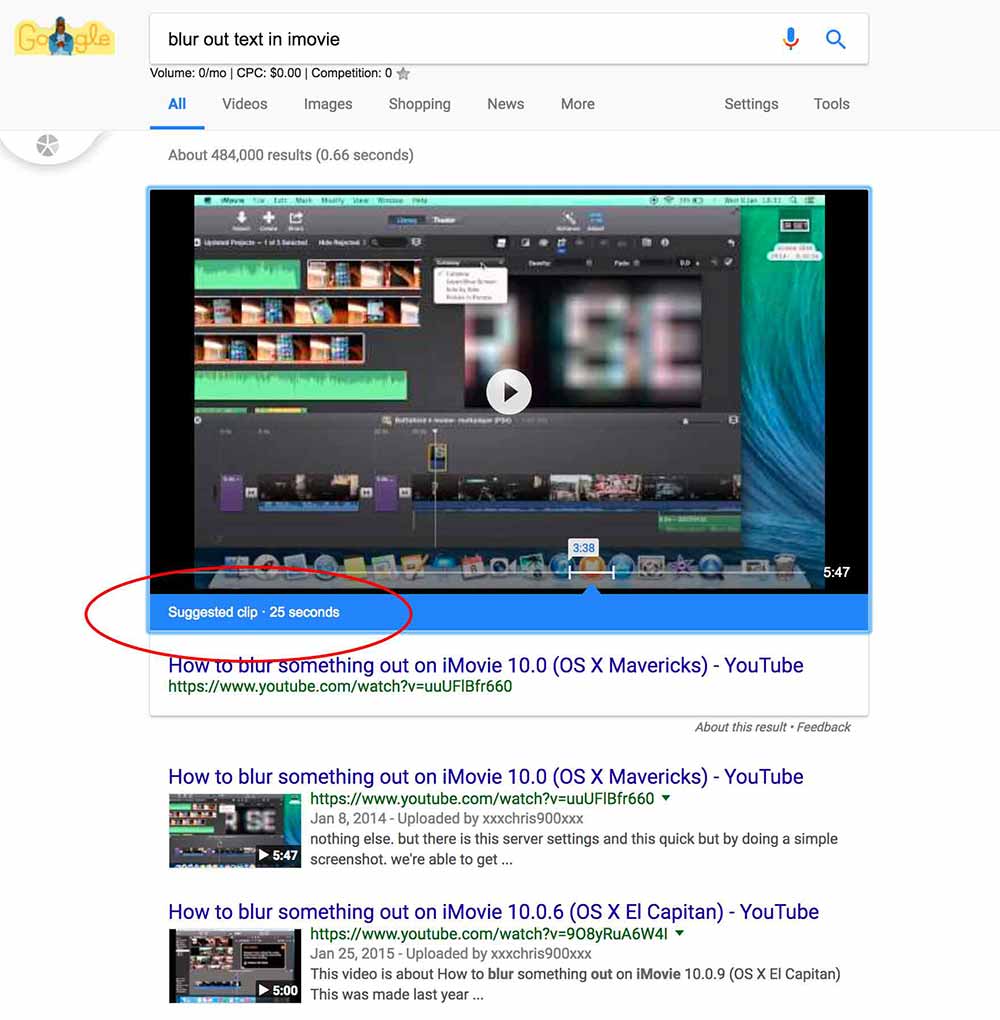1000x1020 pixels.
Task: Click the Jan 8, 2014 upload date text
Action: pos(348,818)
